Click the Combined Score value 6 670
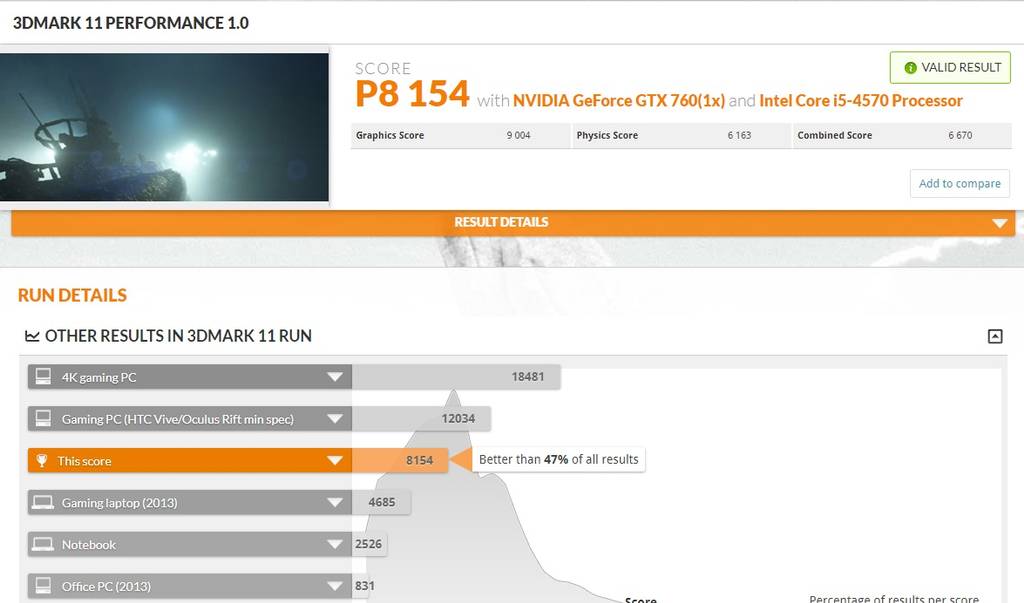 click(x=960, y=135)
